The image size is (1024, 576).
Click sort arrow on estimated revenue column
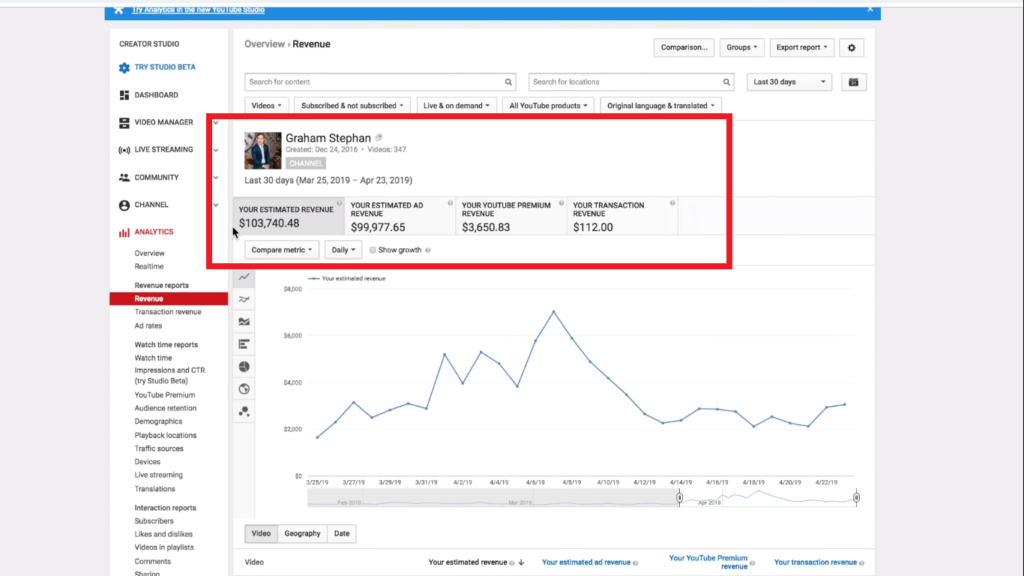521,562
